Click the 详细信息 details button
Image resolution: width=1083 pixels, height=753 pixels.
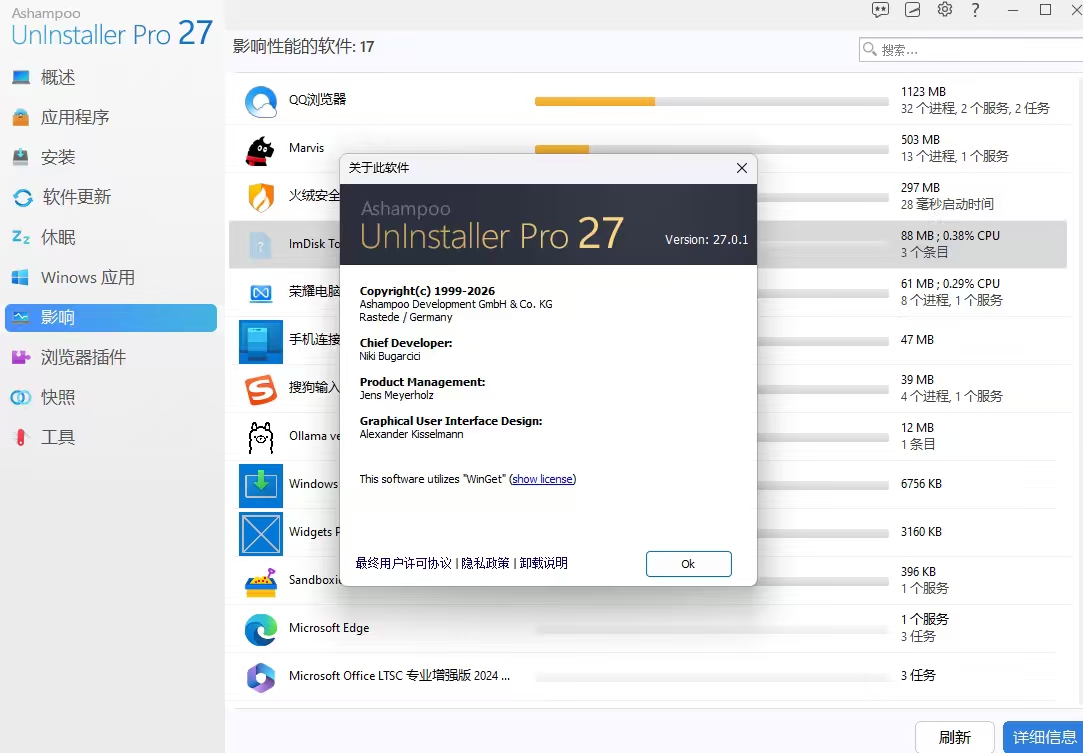tap(1044, 737)
